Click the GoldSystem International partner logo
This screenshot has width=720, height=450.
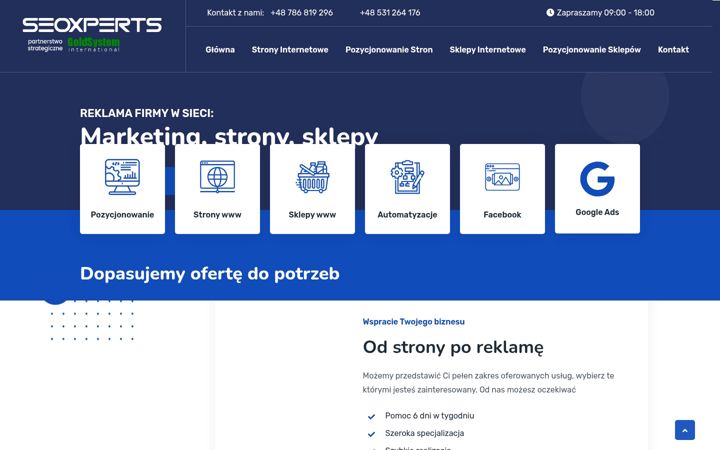click(94, 45)
